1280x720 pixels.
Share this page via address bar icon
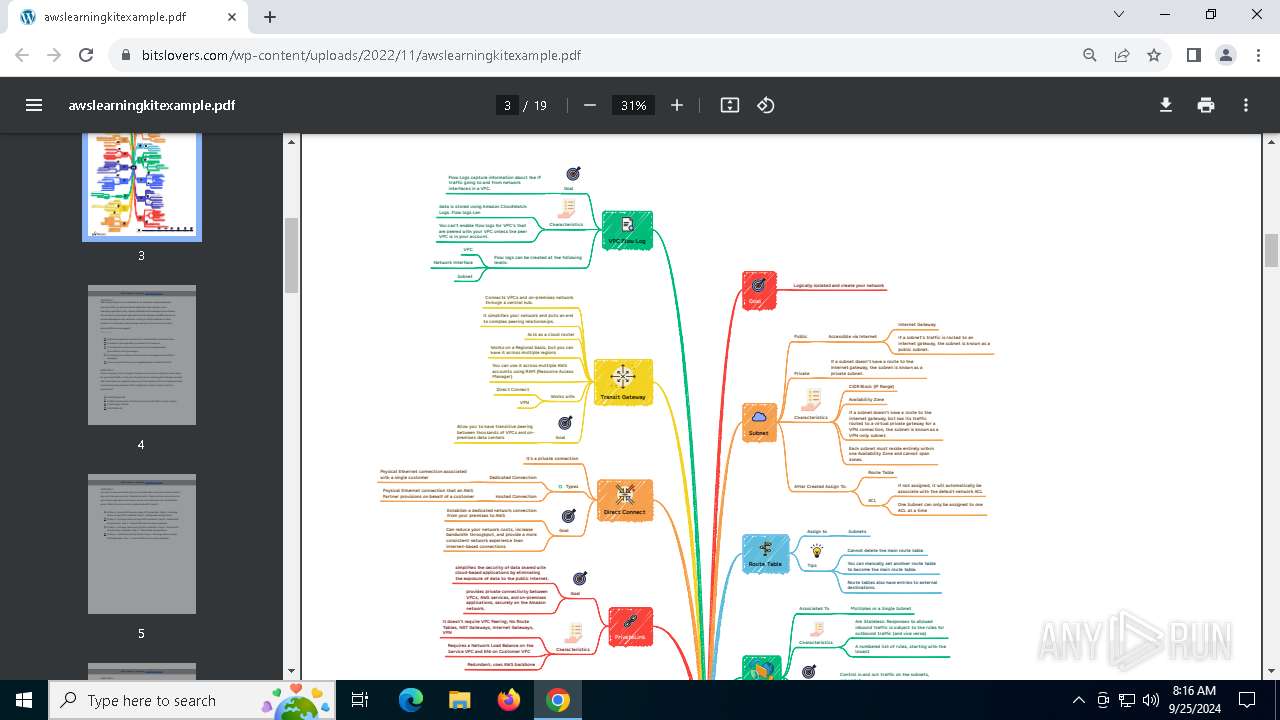coord(1122,55)
